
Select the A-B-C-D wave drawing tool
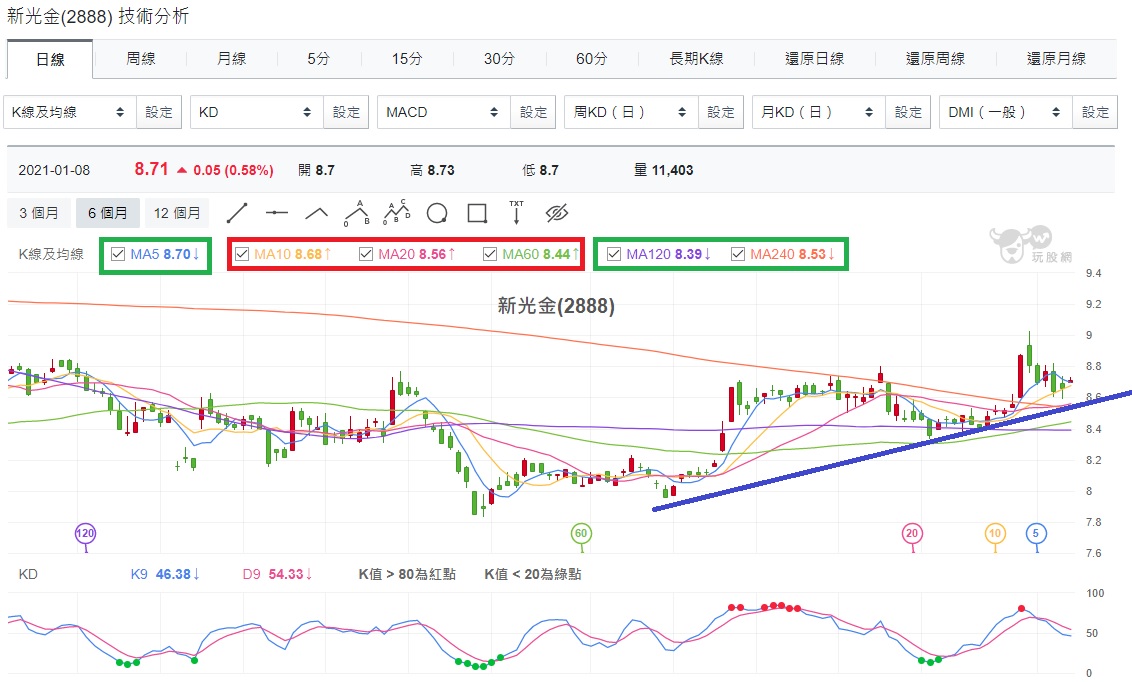pyautogui.click(x=396, y=212)
